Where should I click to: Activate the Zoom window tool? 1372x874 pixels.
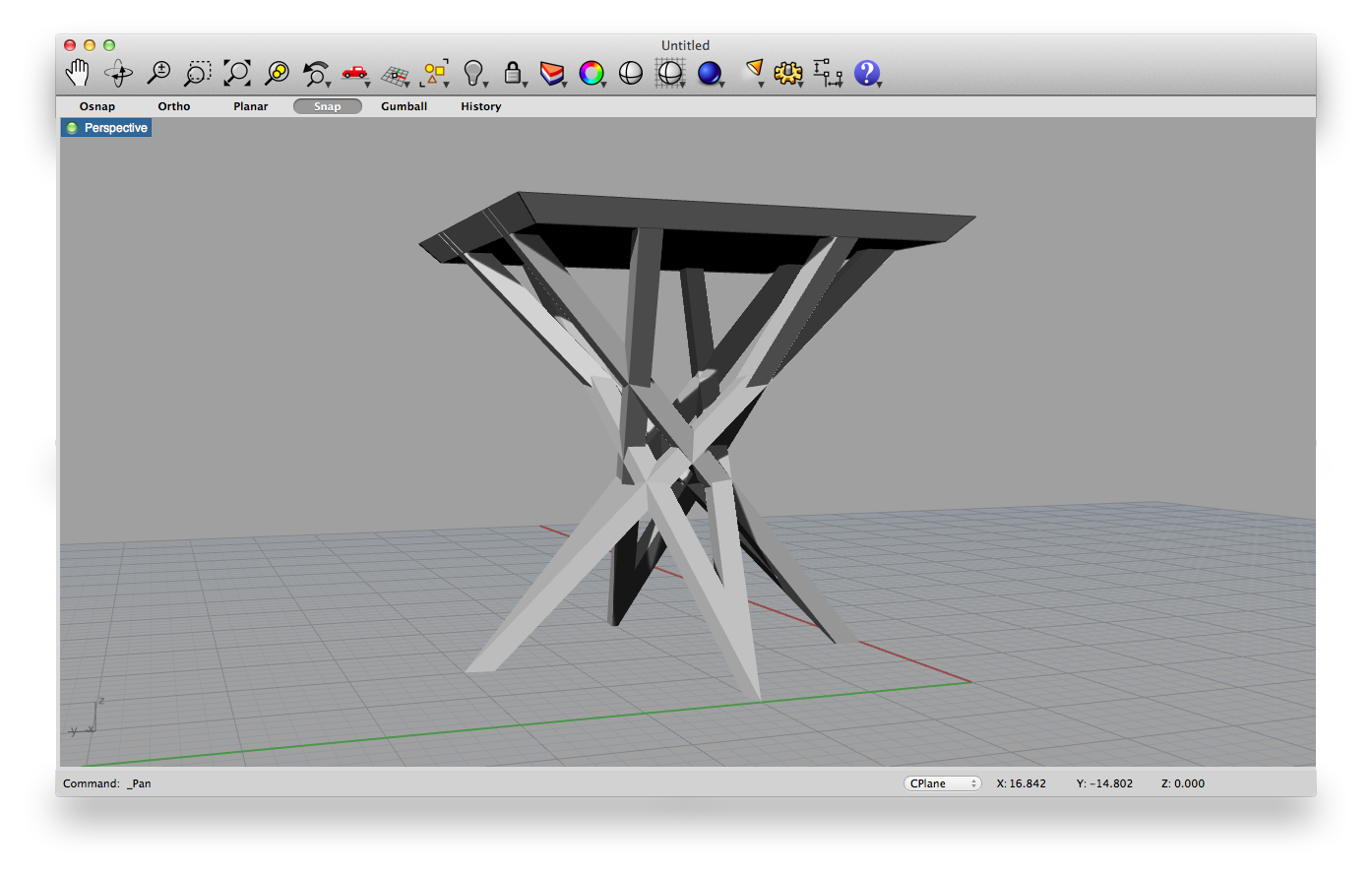pos(197,72)
